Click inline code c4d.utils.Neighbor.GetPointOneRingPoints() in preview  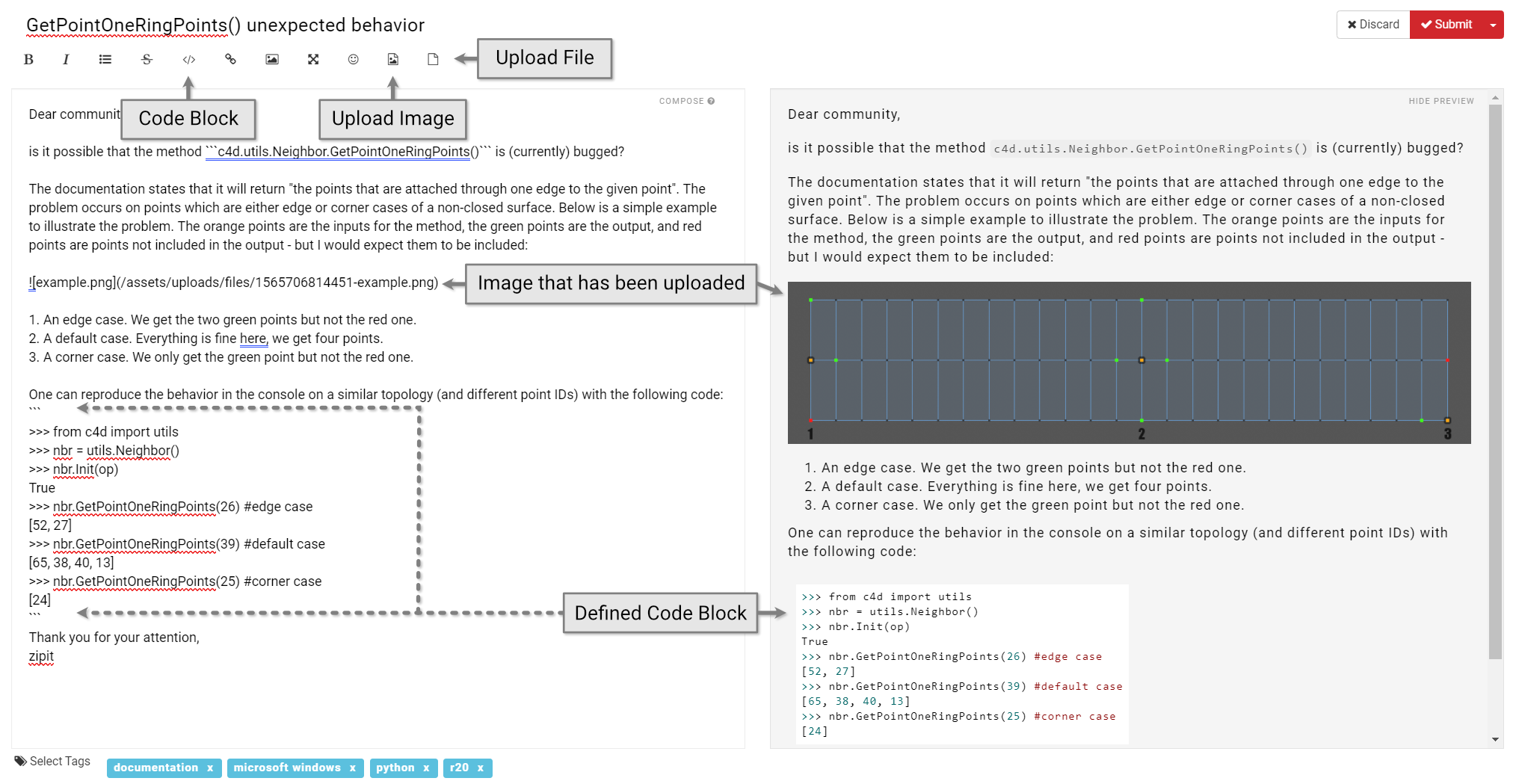(1150, 149)
